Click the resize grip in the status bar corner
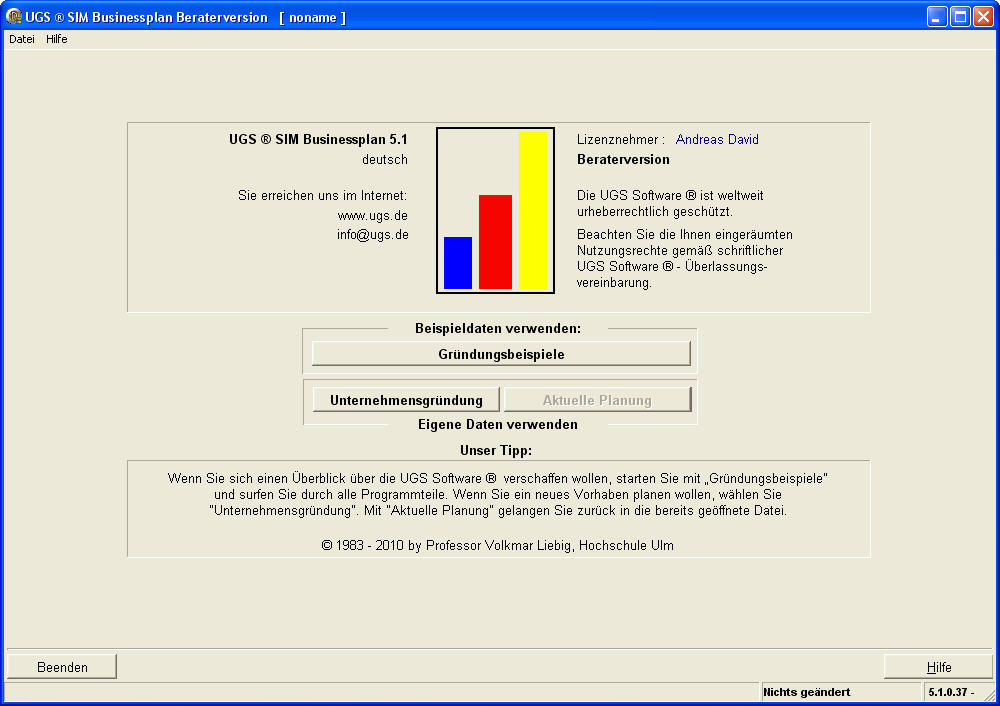 [989, 695]
